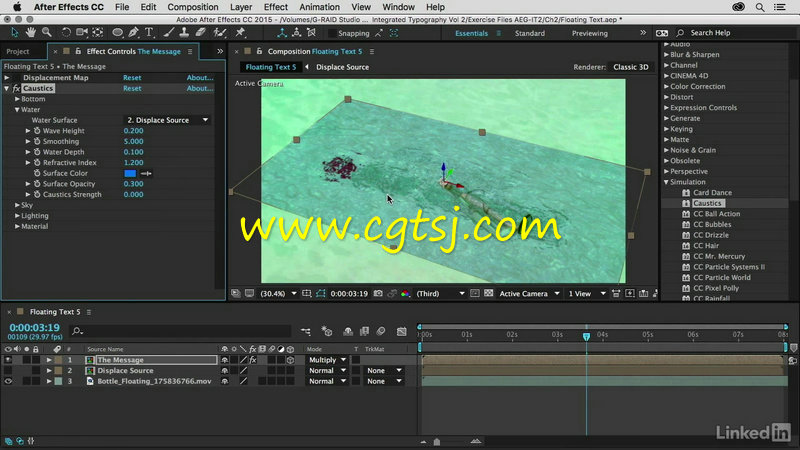Open macOS Spotlight search icon
Viewport: 800px width, 450px height.
(760, 7)
